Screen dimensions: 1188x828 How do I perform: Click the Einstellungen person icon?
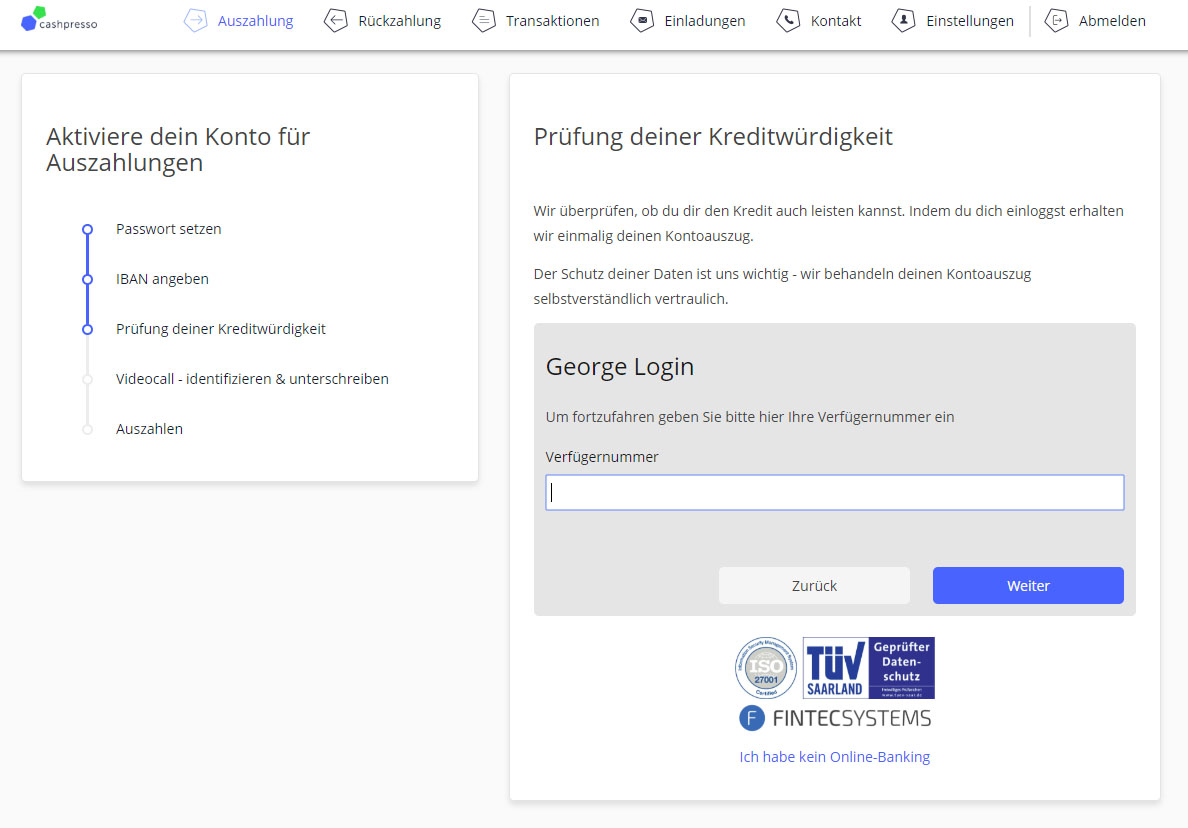[904, 21]
